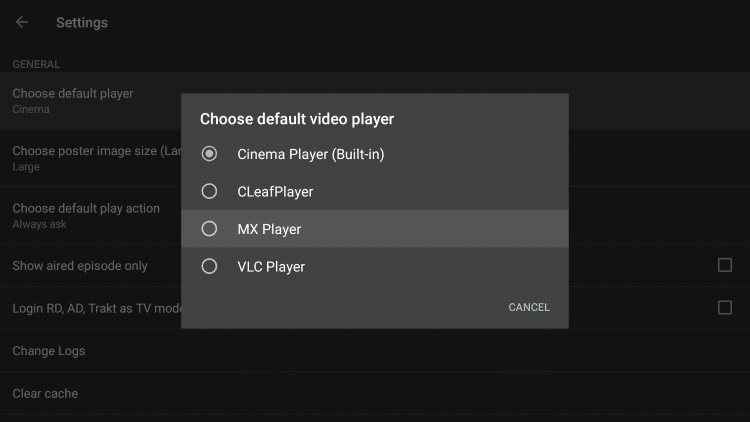Select the MX Player radio button
750x422 pixels.
click(x=209, y=229)
